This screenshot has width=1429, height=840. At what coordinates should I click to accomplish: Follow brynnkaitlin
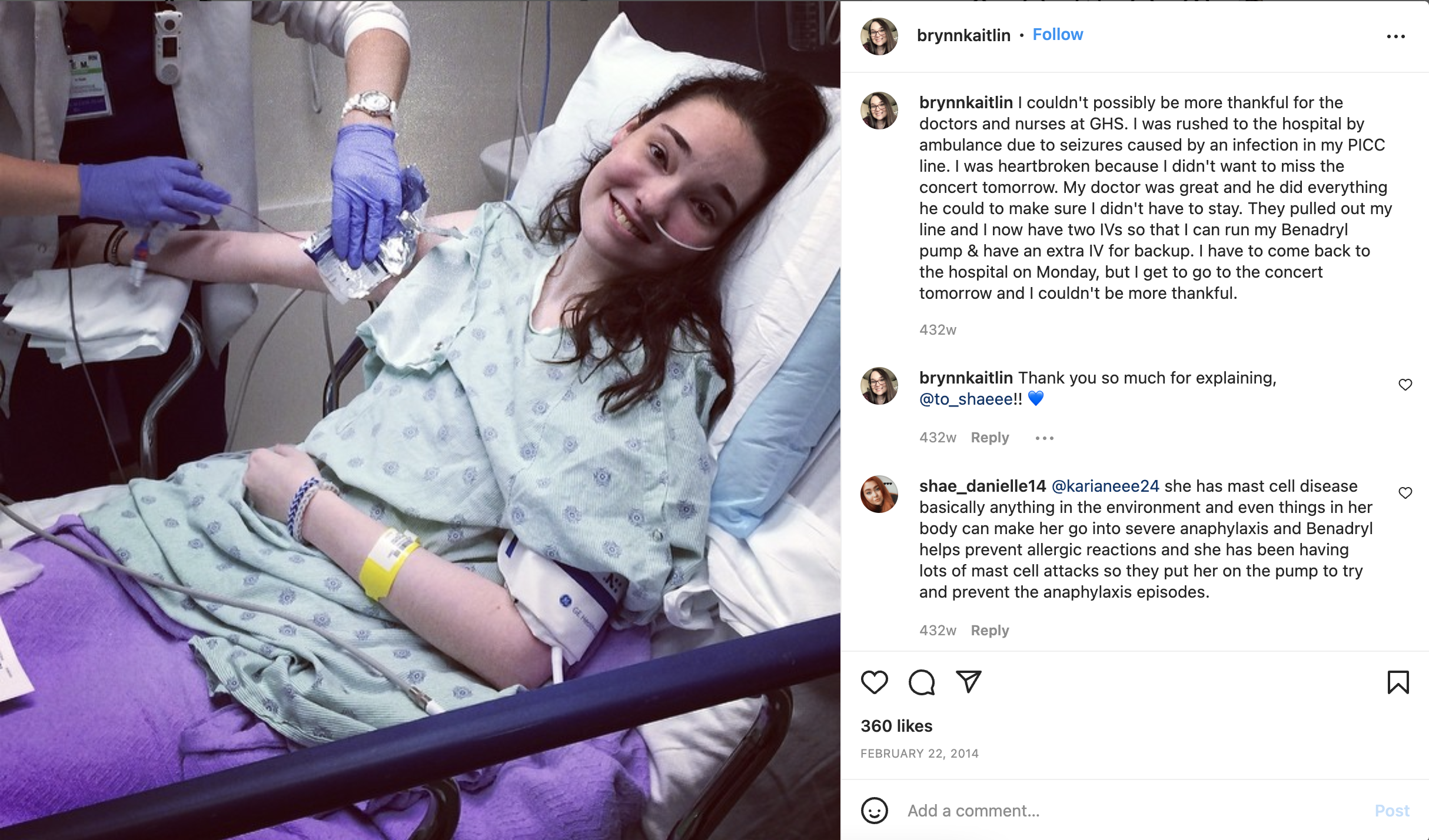point(1058,35)
